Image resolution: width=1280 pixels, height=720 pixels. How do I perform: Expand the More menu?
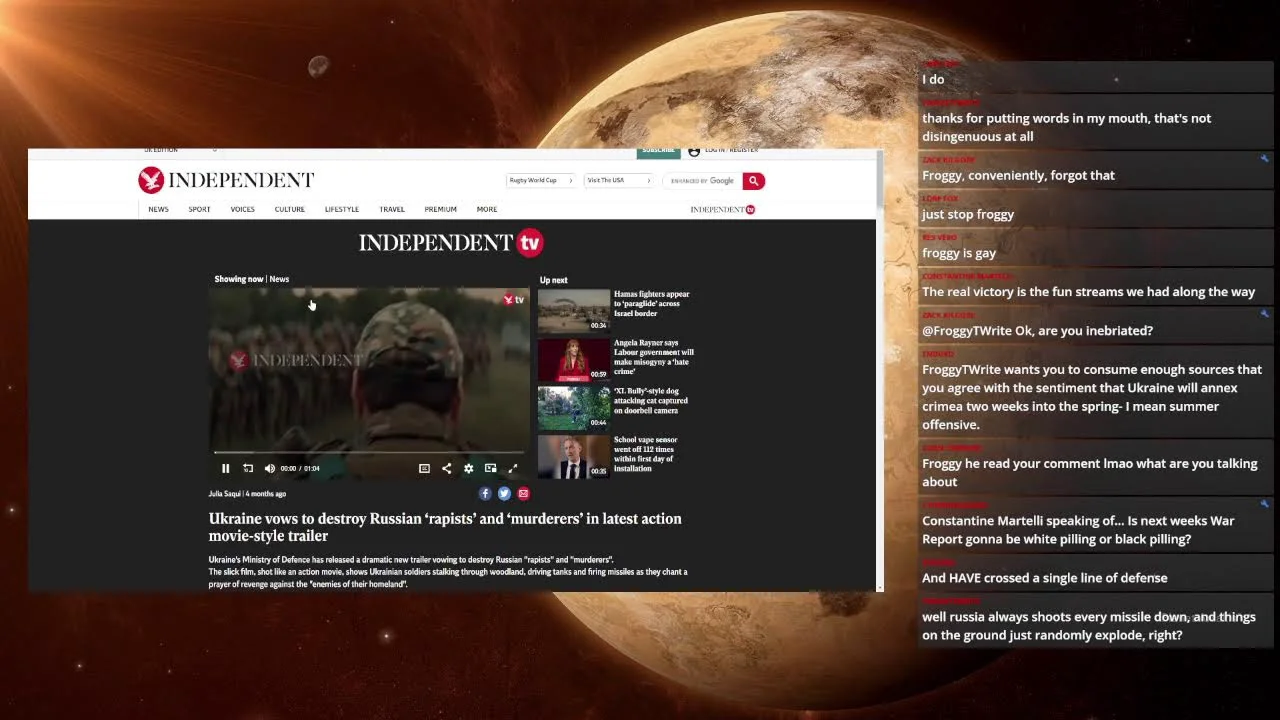coord(487,209)
